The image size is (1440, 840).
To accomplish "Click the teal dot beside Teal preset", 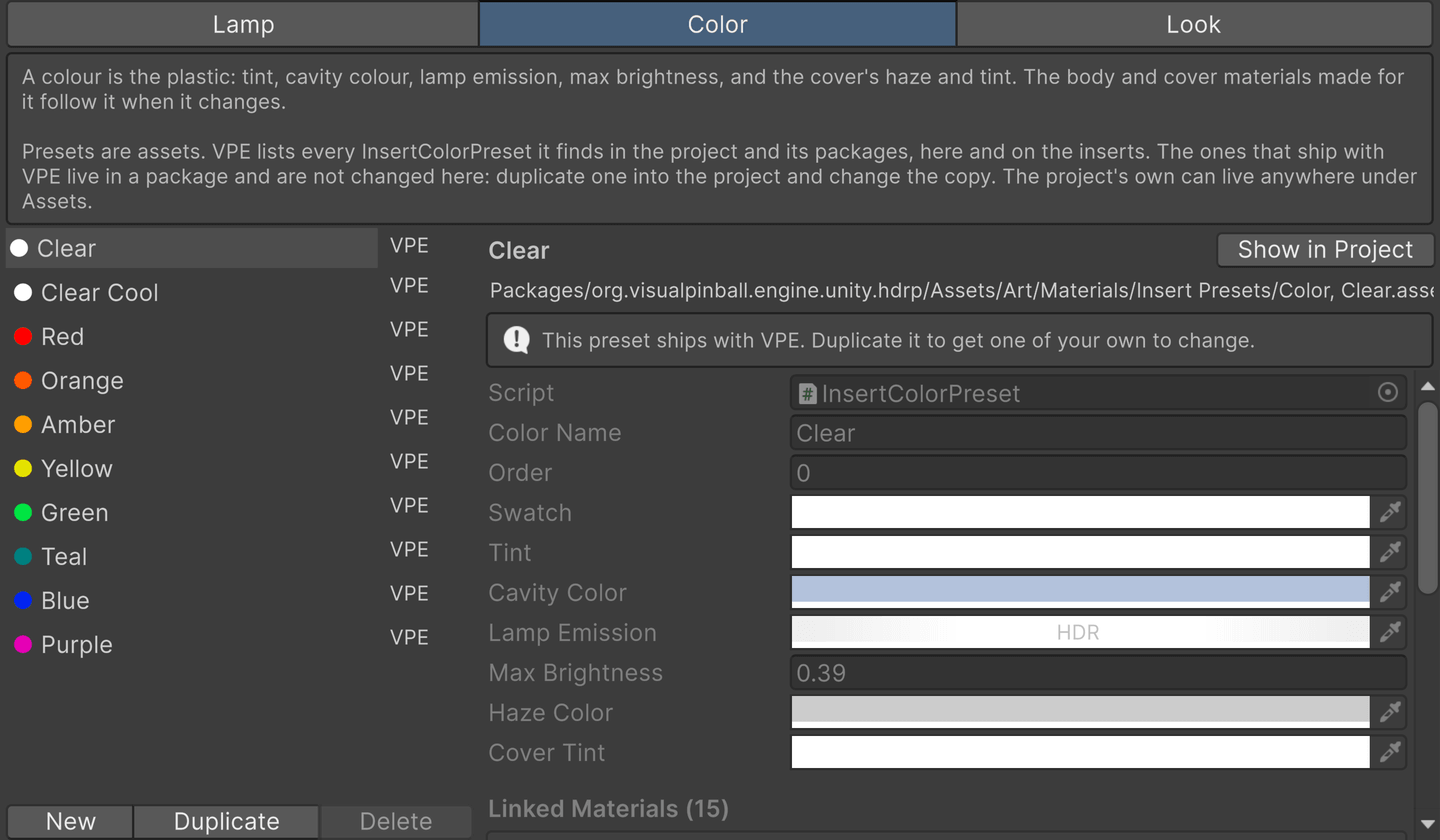I will (x=23, y=557).
